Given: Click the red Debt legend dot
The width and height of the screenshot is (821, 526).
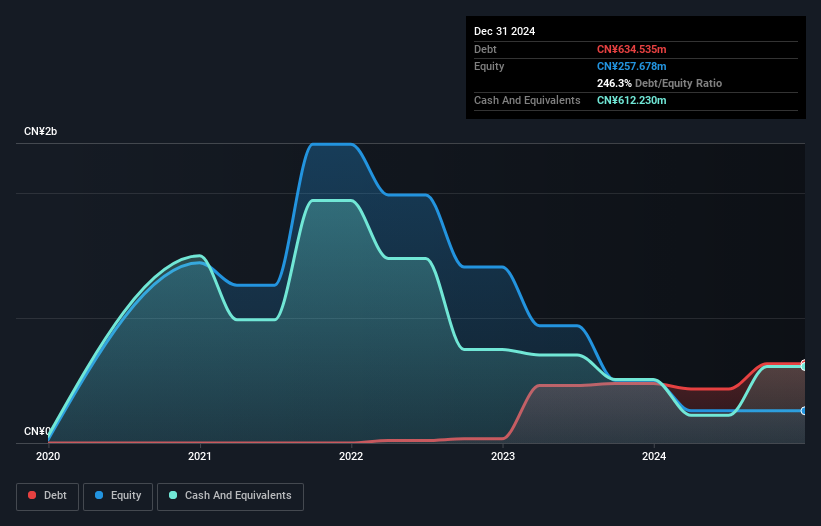Looking at the screenshot, I should [32, 495].
